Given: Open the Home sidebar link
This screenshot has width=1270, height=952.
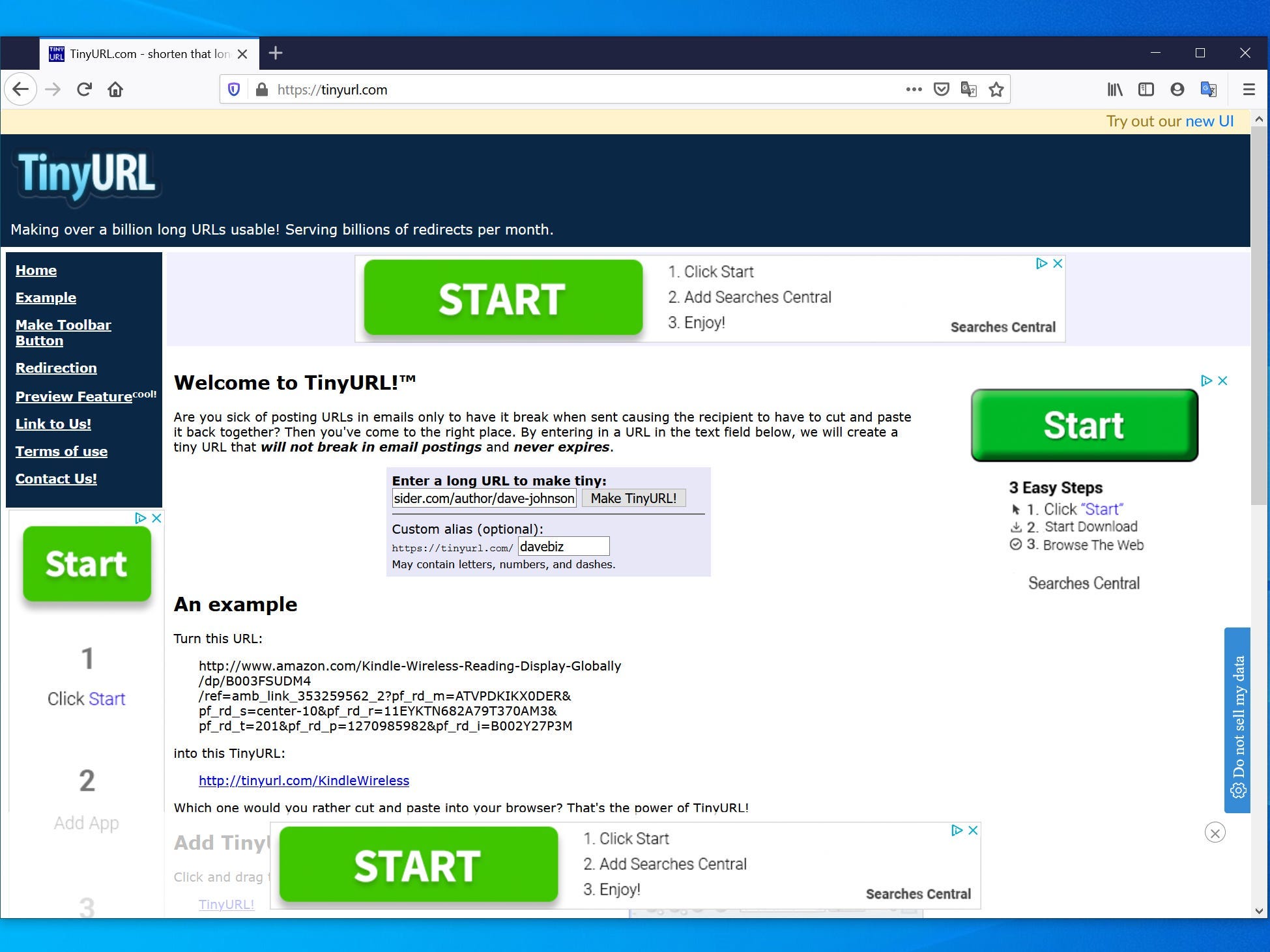Looking at the screenshot, I should pyautogui.click(x=36, y=270).
